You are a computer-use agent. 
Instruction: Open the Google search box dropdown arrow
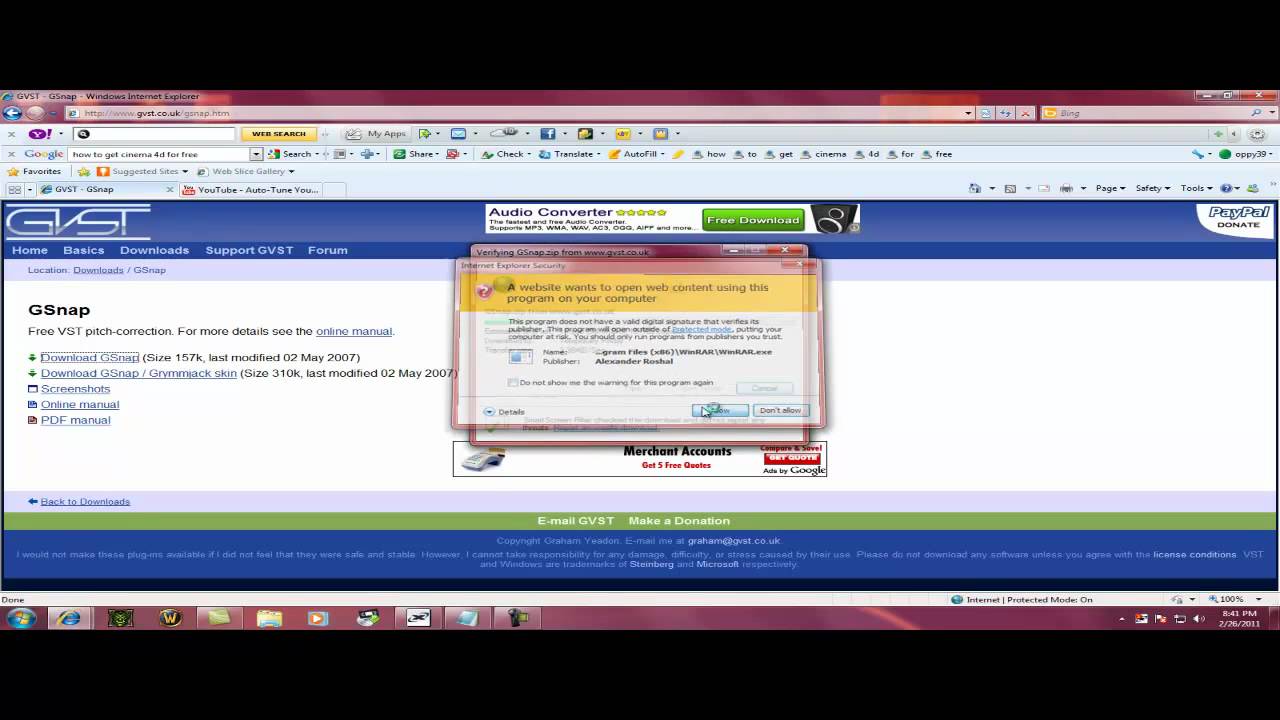click(x=256, y=154)
